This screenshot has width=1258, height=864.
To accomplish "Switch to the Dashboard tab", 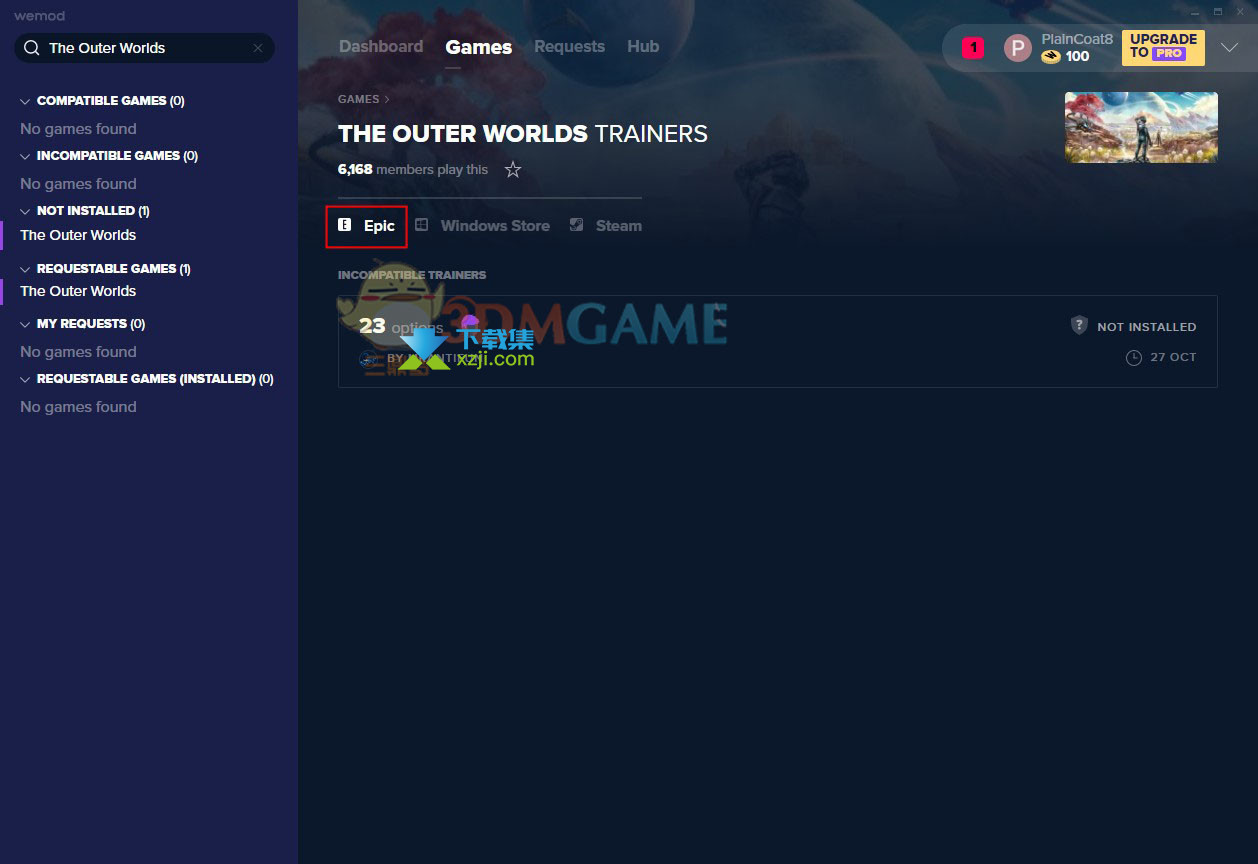I will pyautogui.click(x=381, y=46).
